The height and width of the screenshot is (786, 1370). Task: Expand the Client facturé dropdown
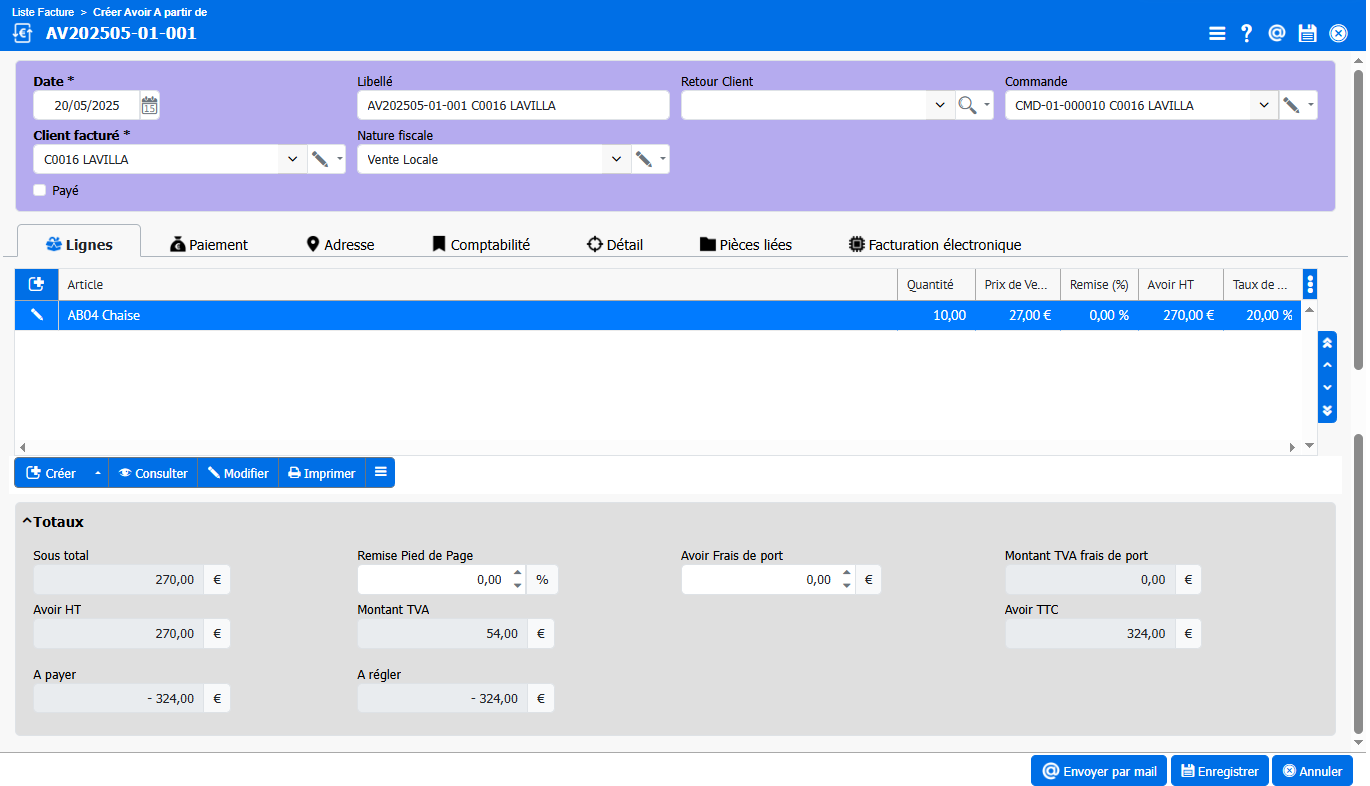[x=292, y=159]
